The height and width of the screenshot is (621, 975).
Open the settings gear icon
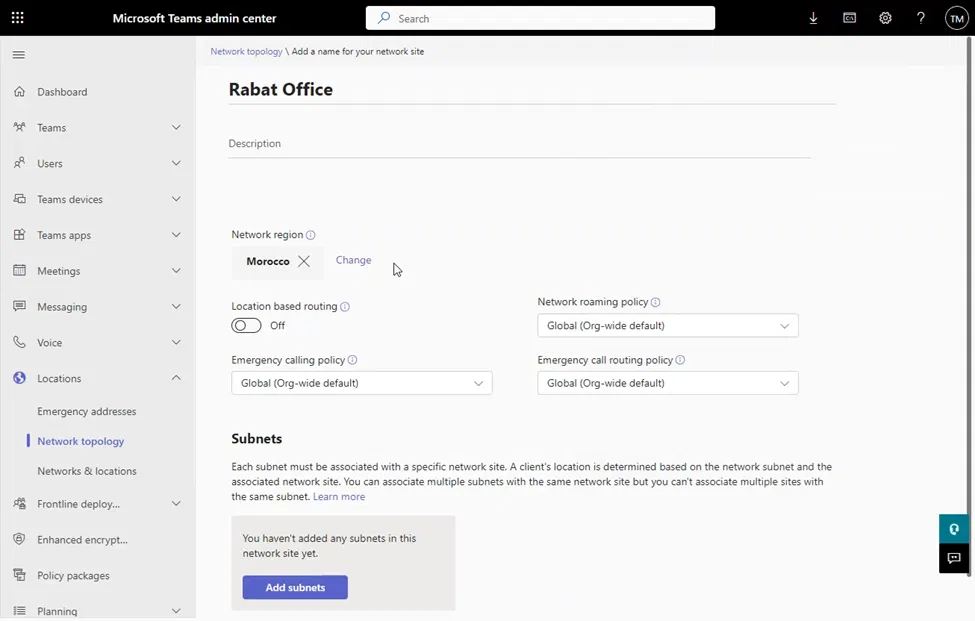pyautogui.click(x=885, y=18)
